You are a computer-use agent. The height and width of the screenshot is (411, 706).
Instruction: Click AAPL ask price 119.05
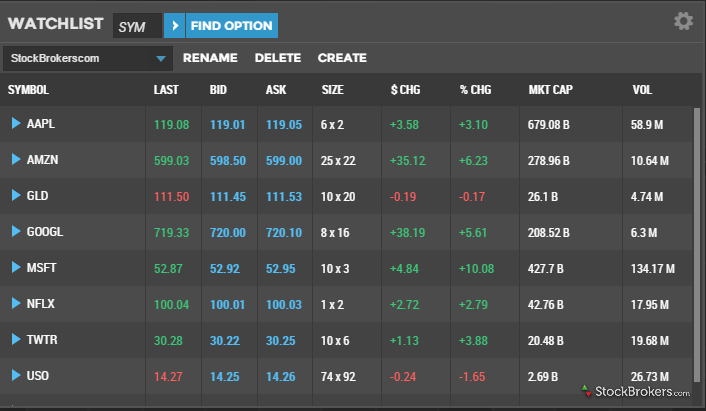[x=284, y=125]
